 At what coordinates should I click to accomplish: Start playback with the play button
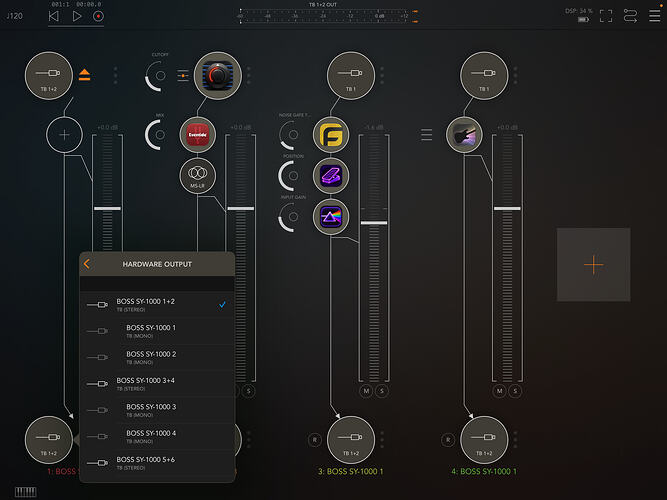tap(77, 16)
